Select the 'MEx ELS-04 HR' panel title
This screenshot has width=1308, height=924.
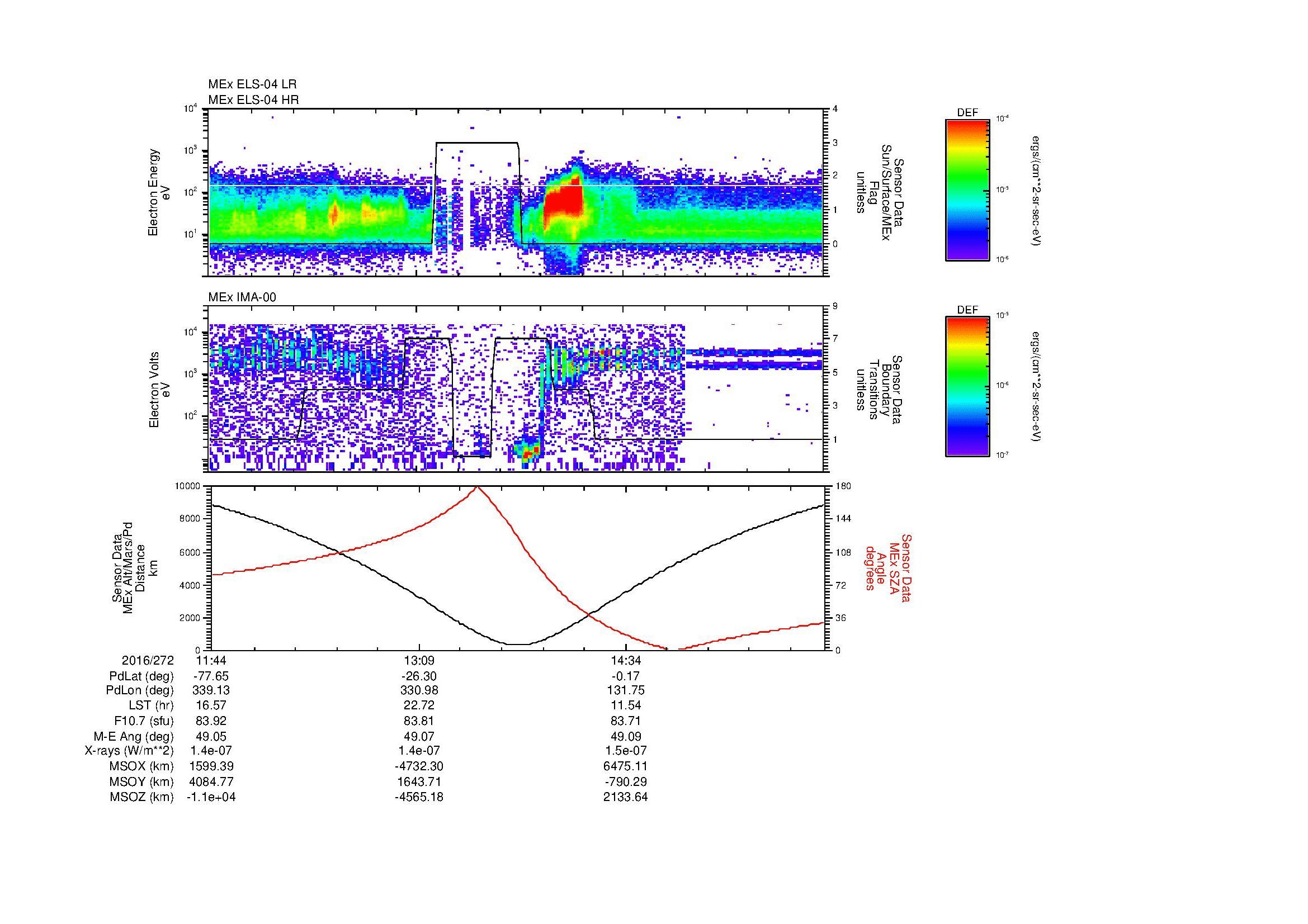[x=253, y=99]
